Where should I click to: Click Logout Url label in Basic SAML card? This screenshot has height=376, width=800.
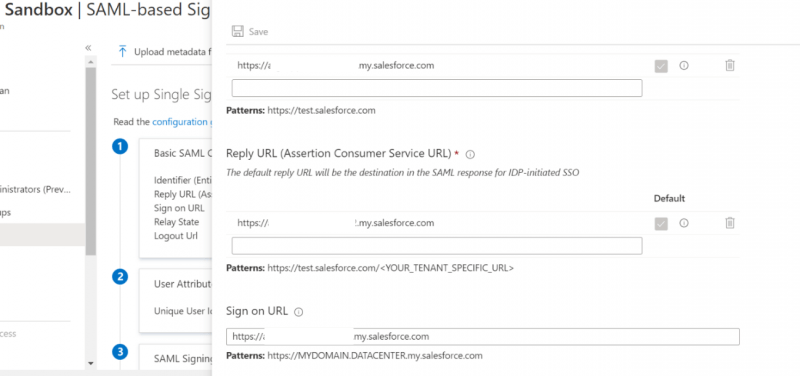pyautogui.click(x=176, y=236)
